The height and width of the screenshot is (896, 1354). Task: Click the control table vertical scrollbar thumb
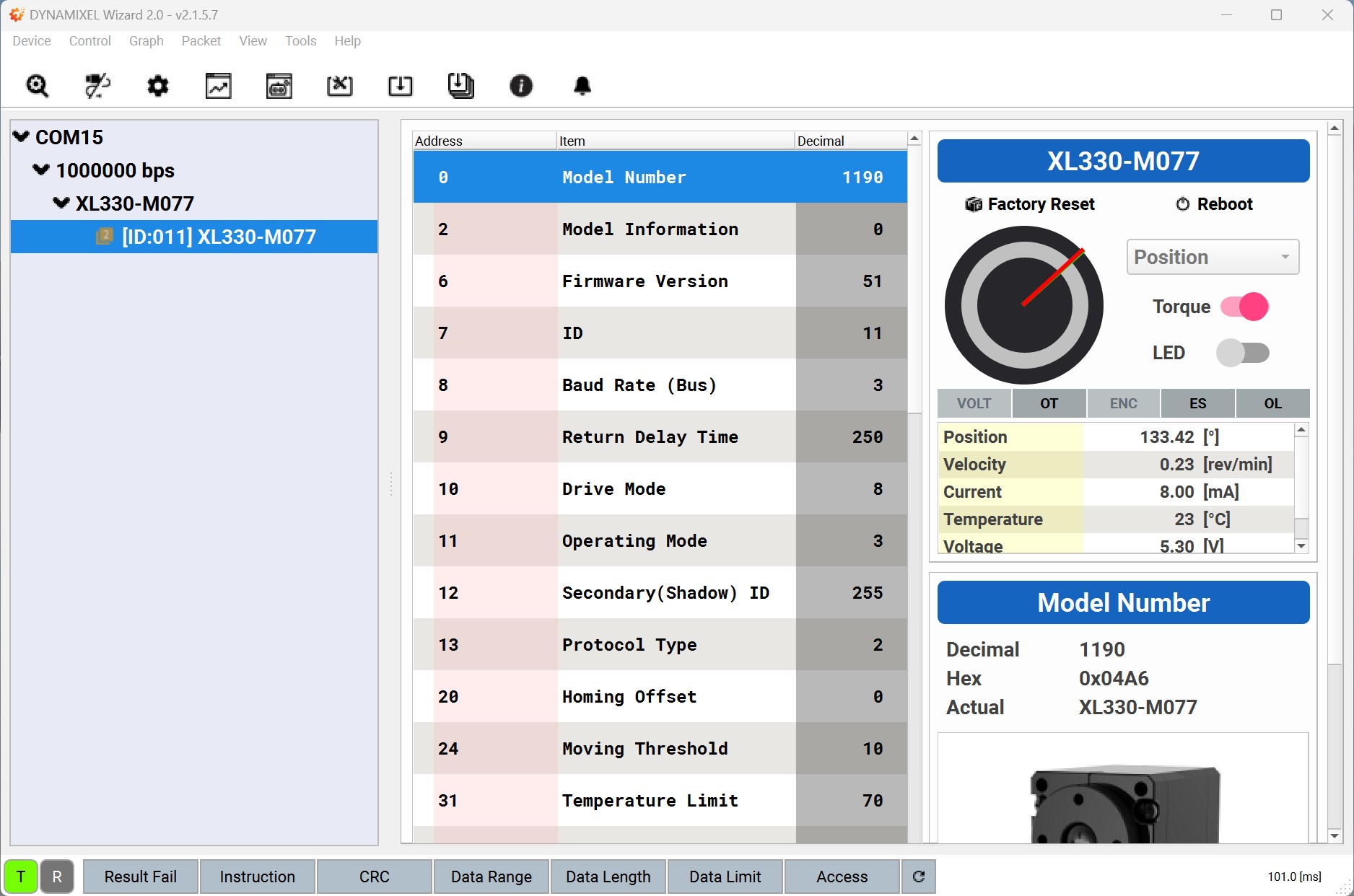click(x=914, y=280)
